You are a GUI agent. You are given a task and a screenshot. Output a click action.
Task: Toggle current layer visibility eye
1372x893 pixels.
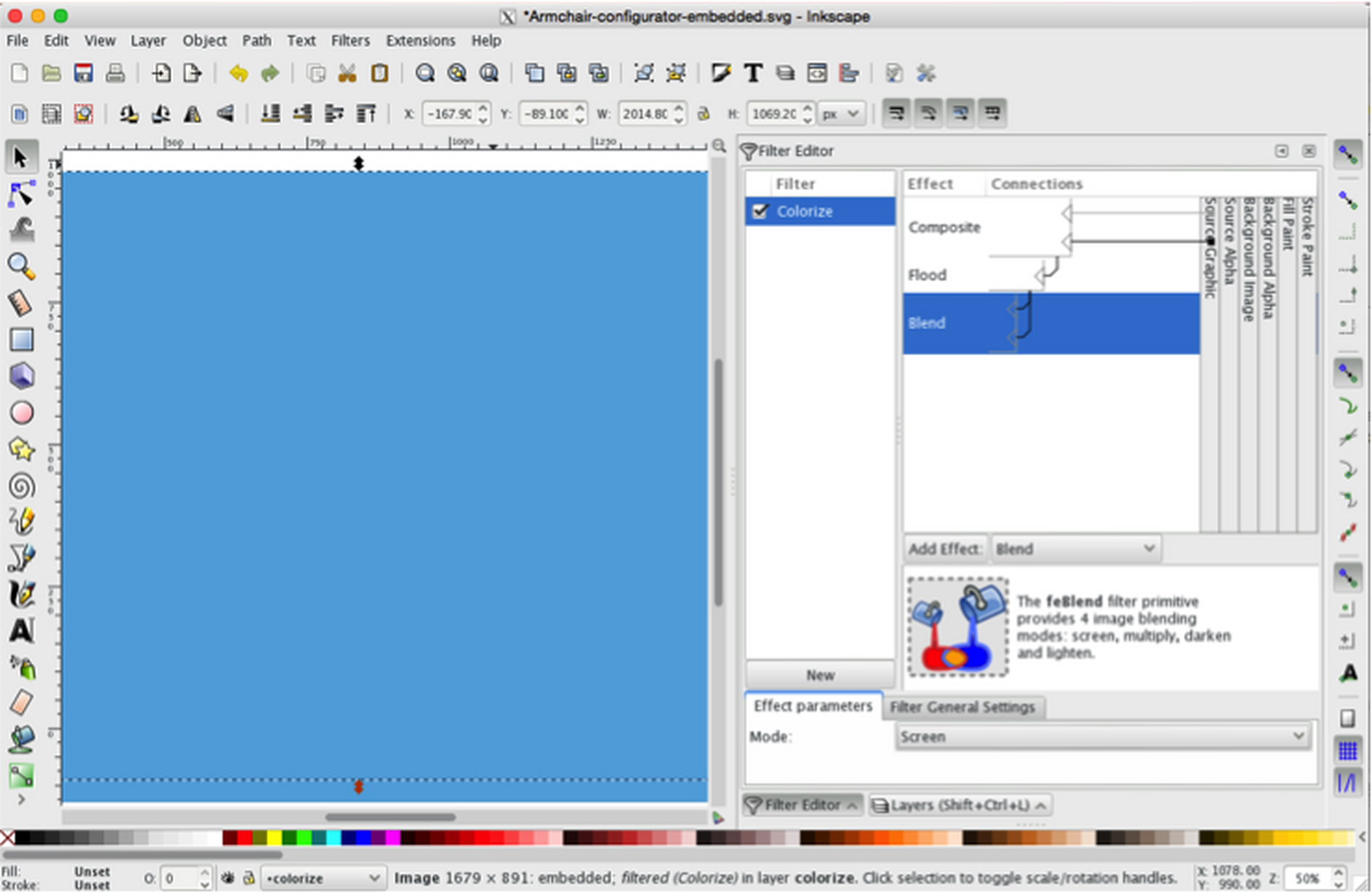[x=228, y=878]
